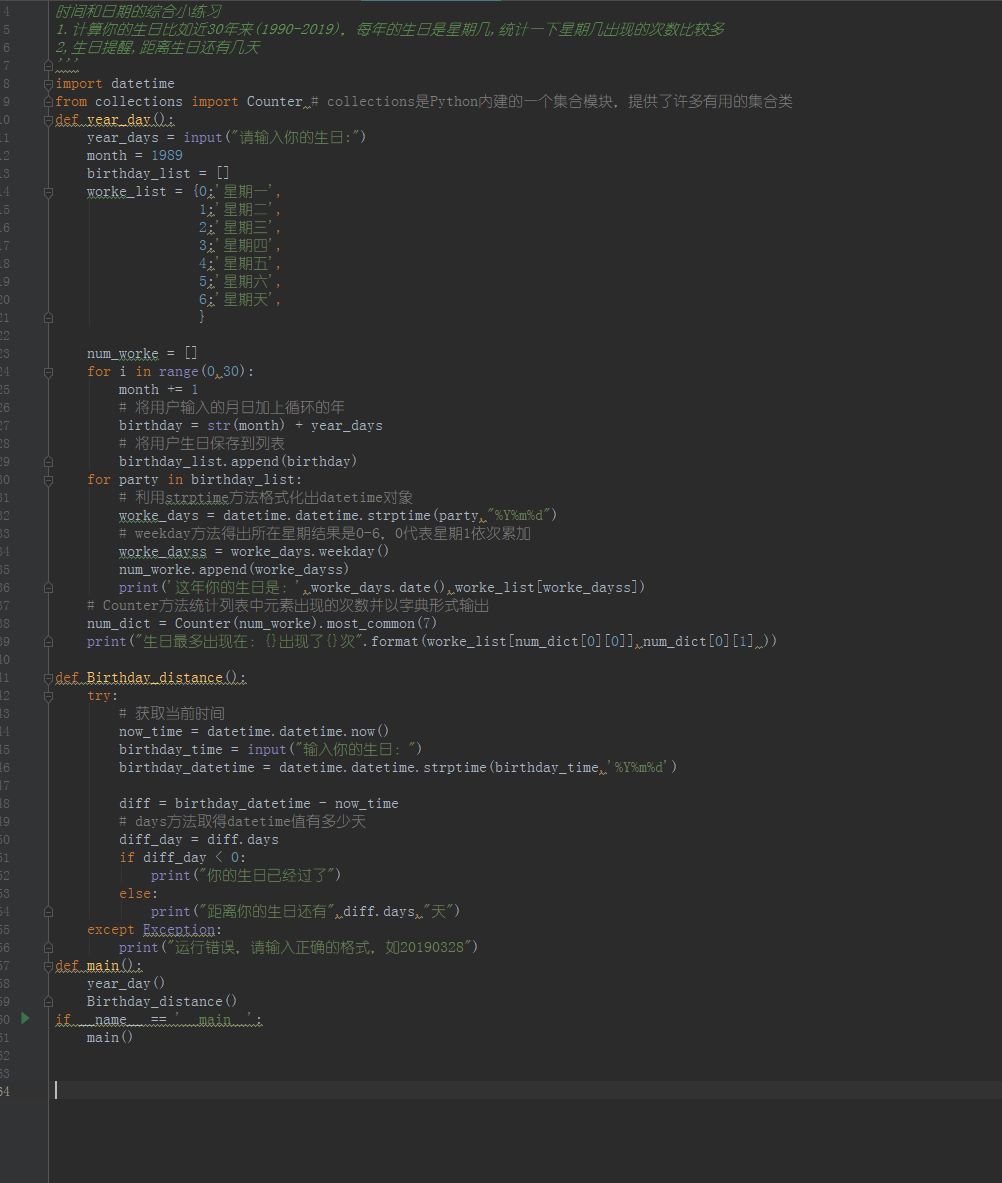Click fold end marker beside 'from collections import Counter'
Viewport: 1002px width, 1183px height.
coord(48,102)
